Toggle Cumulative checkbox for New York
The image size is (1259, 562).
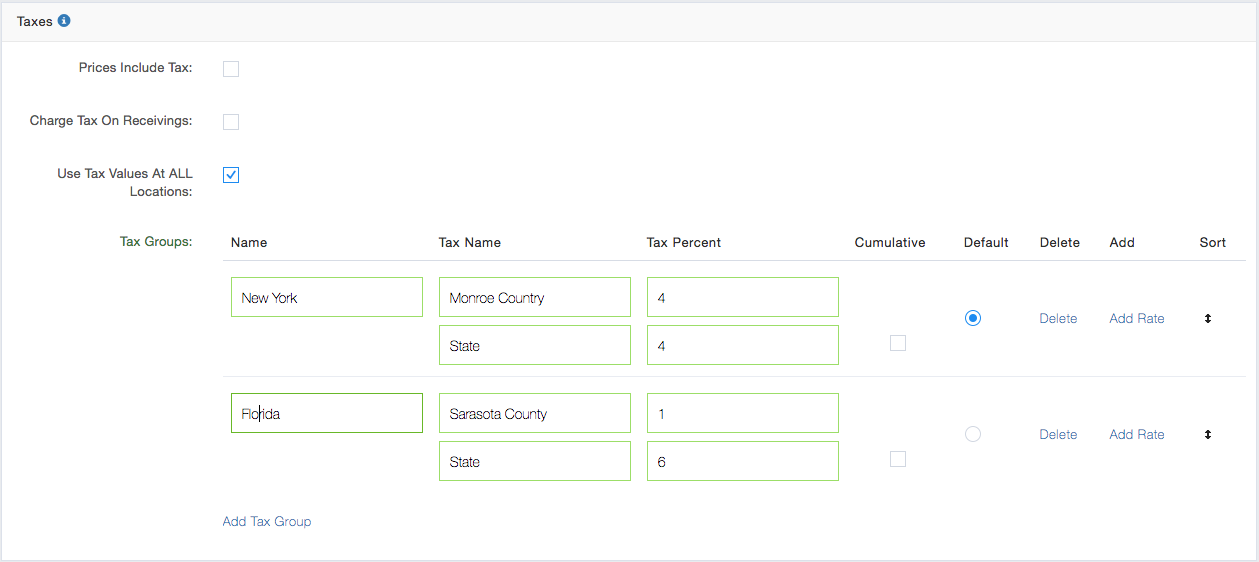tap(898, 343)
